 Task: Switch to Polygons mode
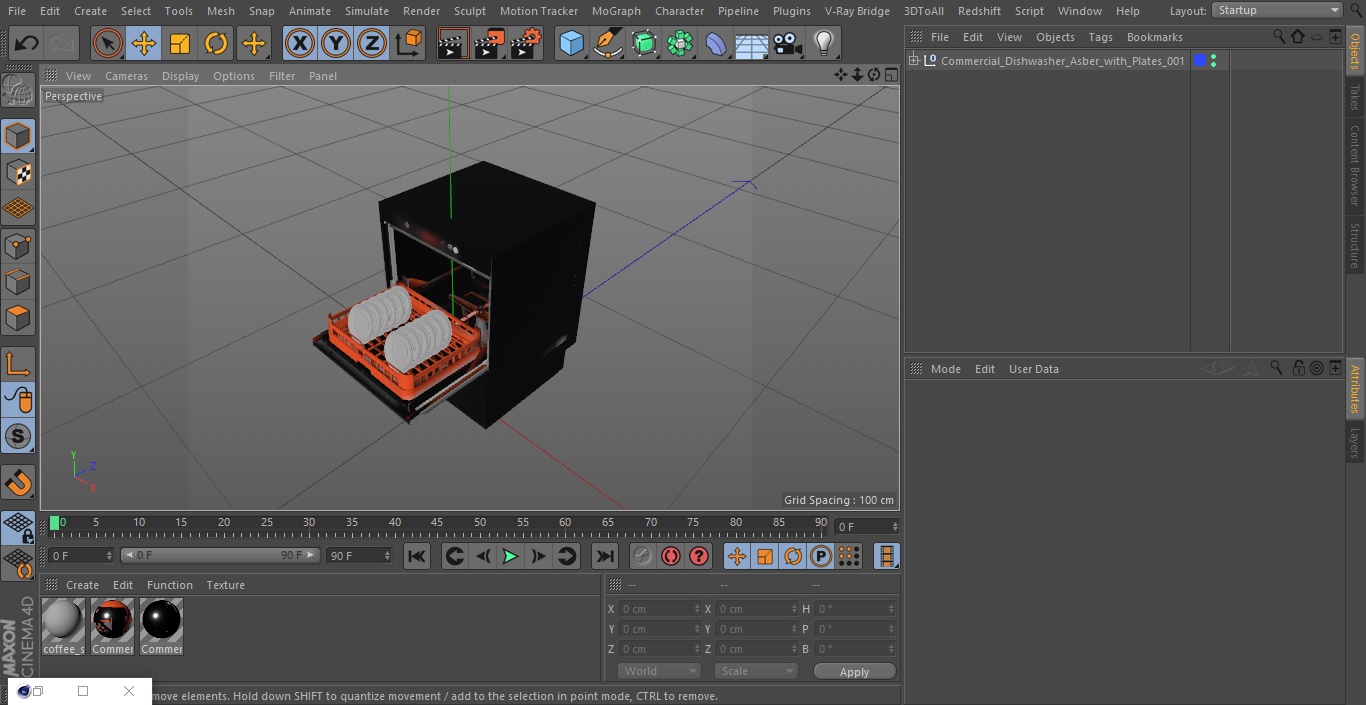tap(18, 318)
